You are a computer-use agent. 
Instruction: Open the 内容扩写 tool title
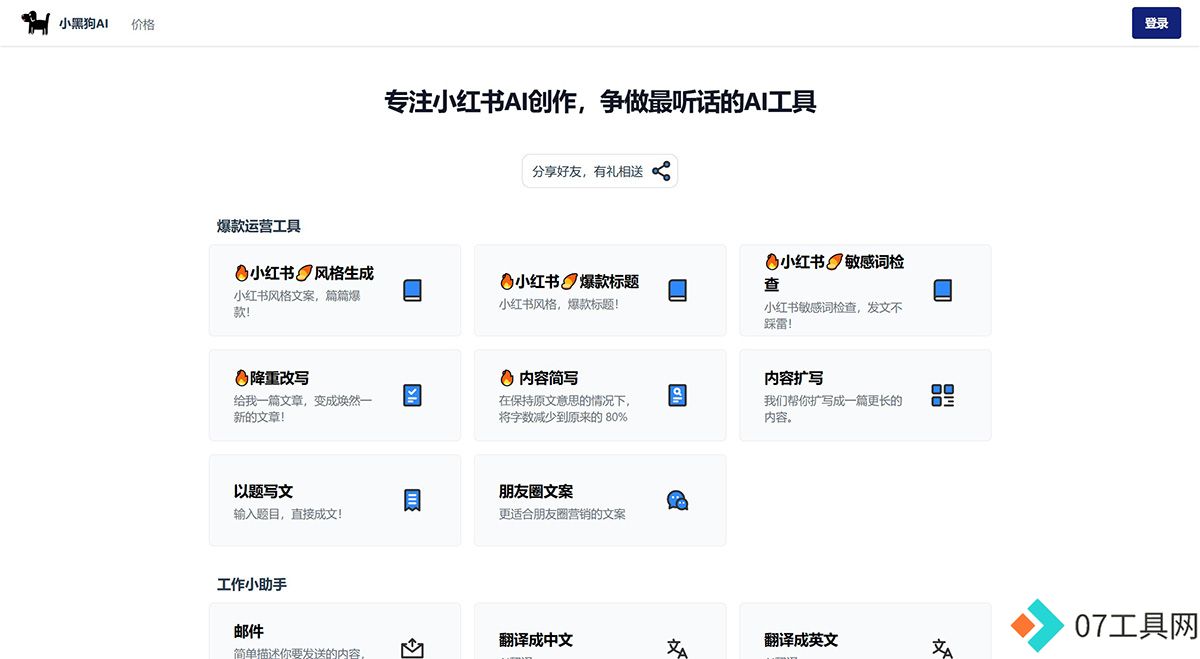[x=794, y=377]
